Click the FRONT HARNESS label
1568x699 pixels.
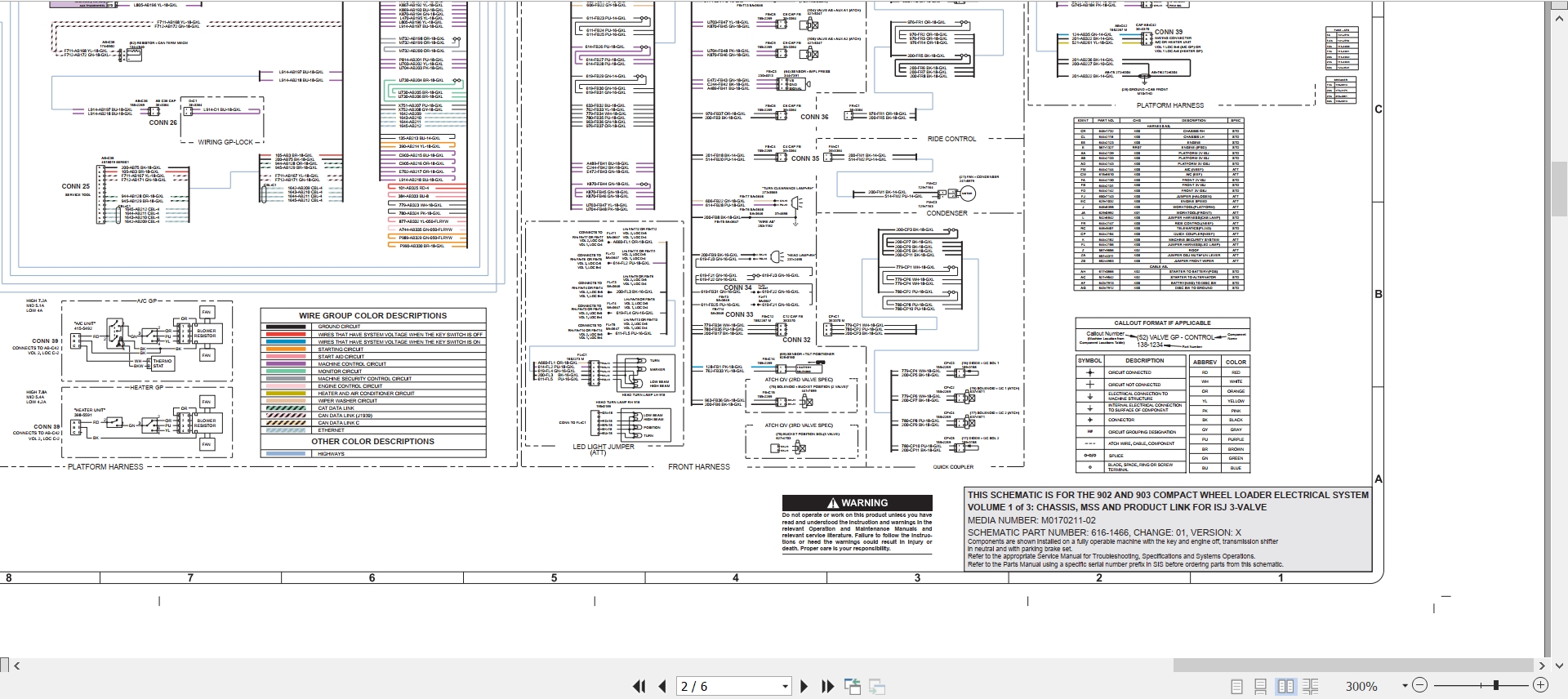(x=699, y=467)
